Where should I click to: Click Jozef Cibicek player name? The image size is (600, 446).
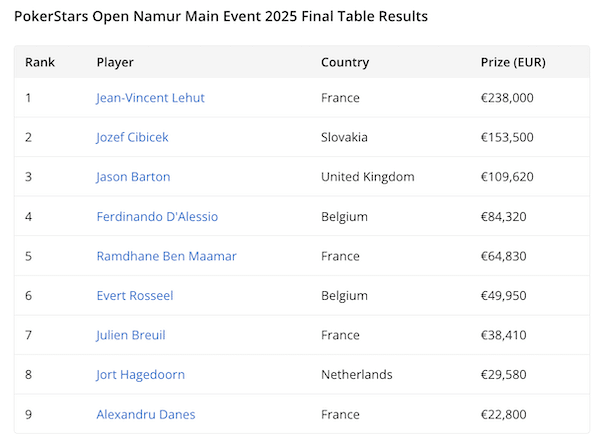click(x=139, y=137)
